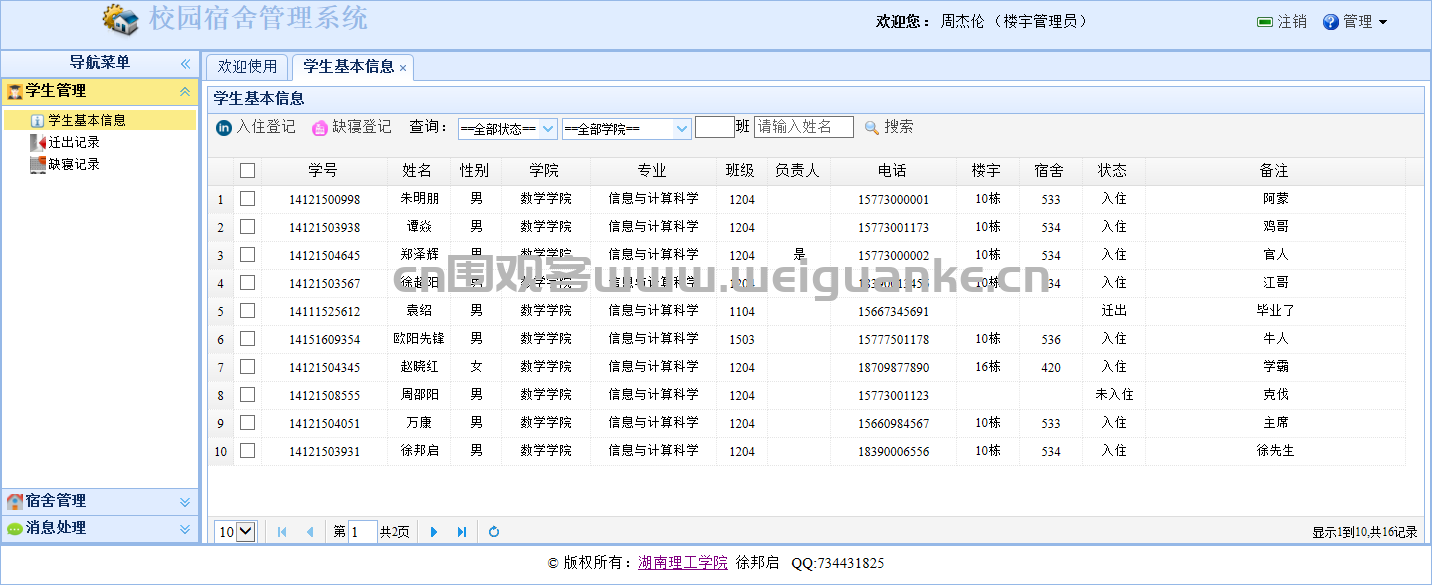Click the 消息处理 section icon
This screenshot has height=585, width=1432.
click(x=14, y=528)
